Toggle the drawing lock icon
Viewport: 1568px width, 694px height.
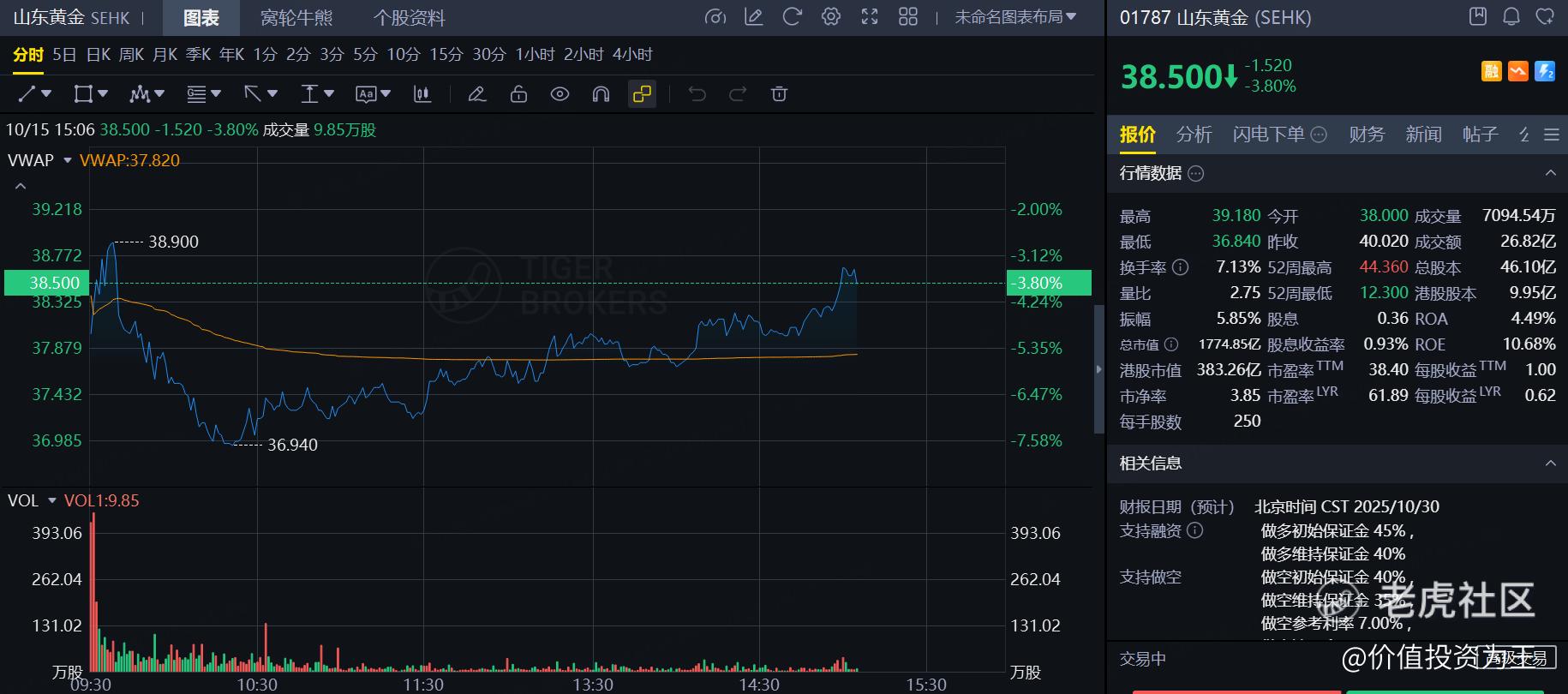(x=518, y=94)
